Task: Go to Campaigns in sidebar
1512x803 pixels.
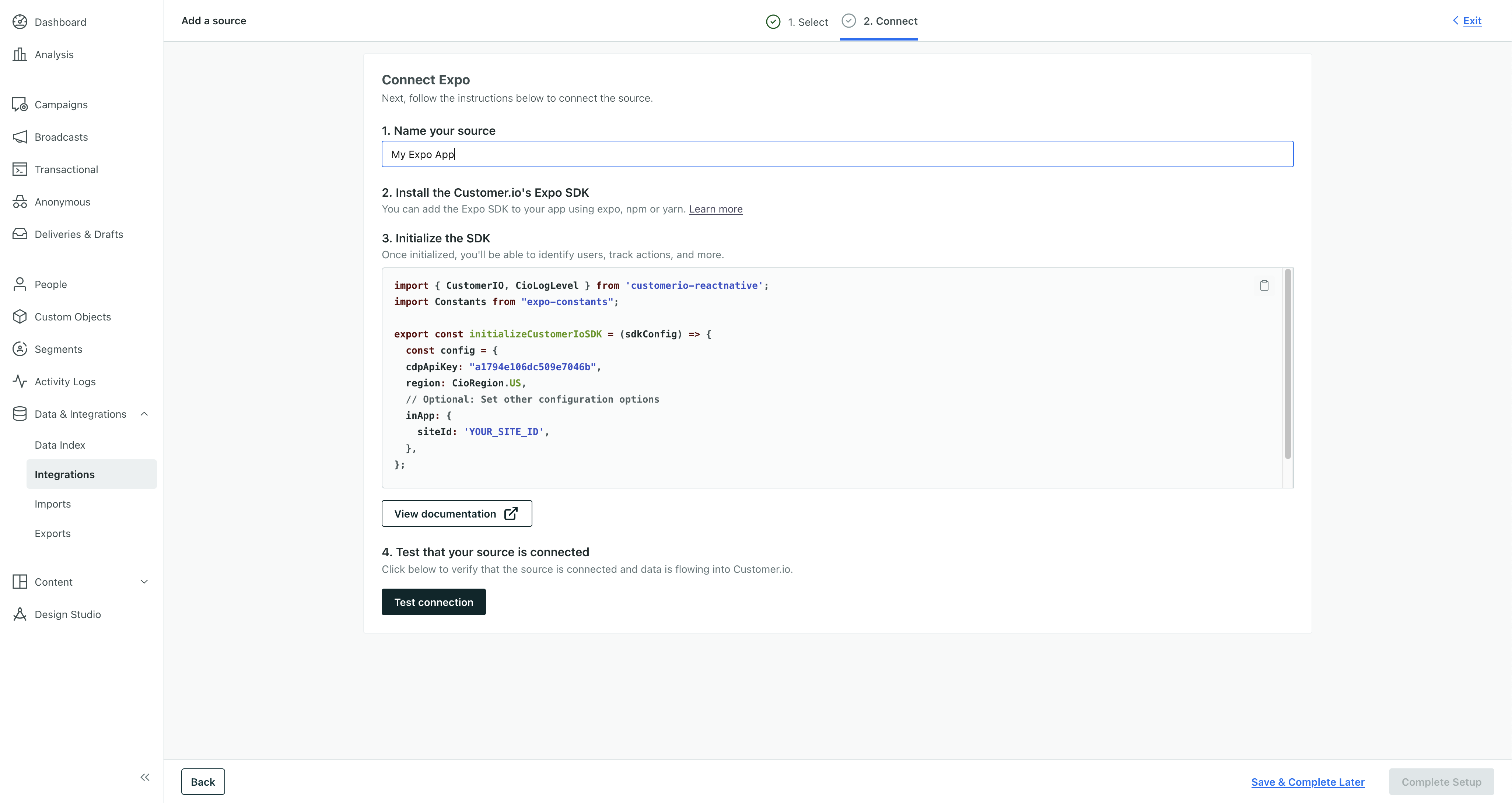Action: point(61,105)
